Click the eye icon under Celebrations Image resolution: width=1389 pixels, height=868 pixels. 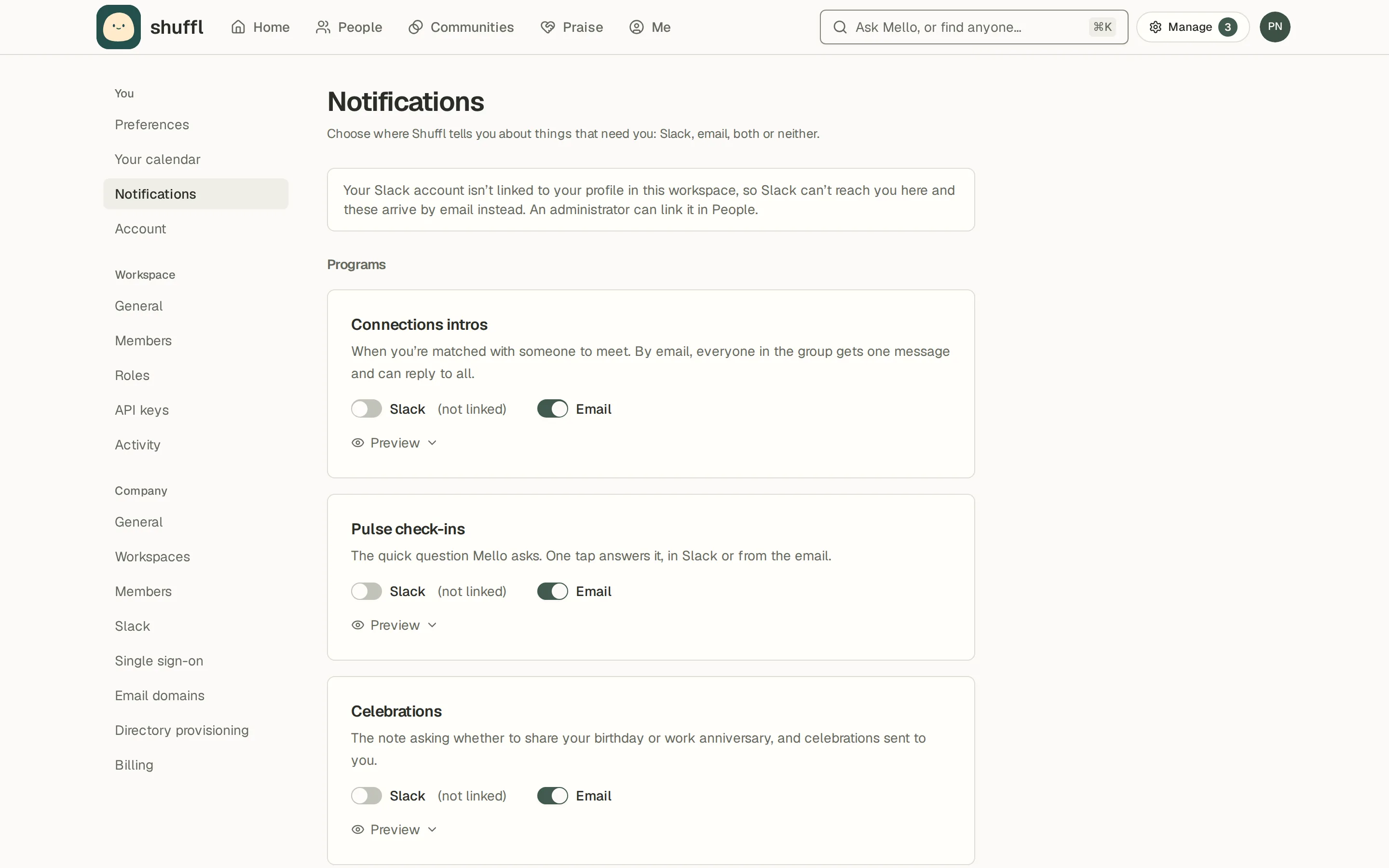click(x=357, y=829)
